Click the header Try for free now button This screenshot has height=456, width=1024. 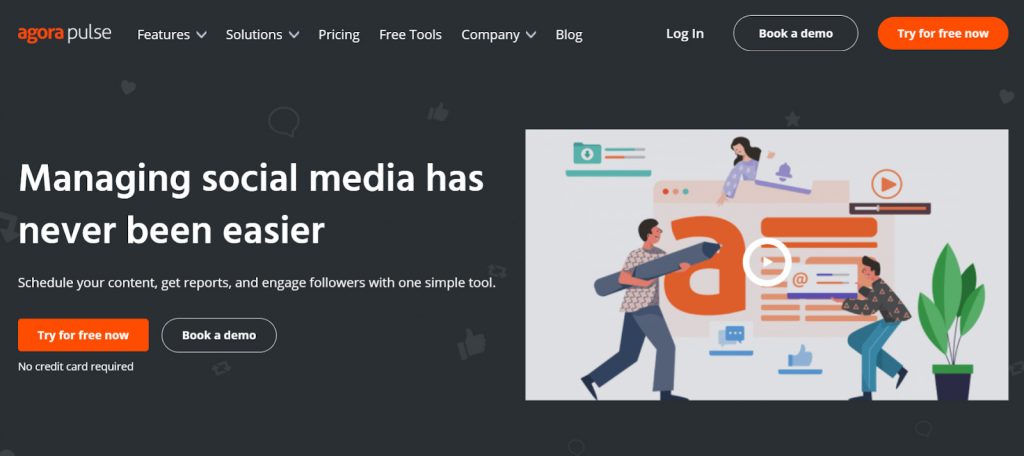point(942,33)
